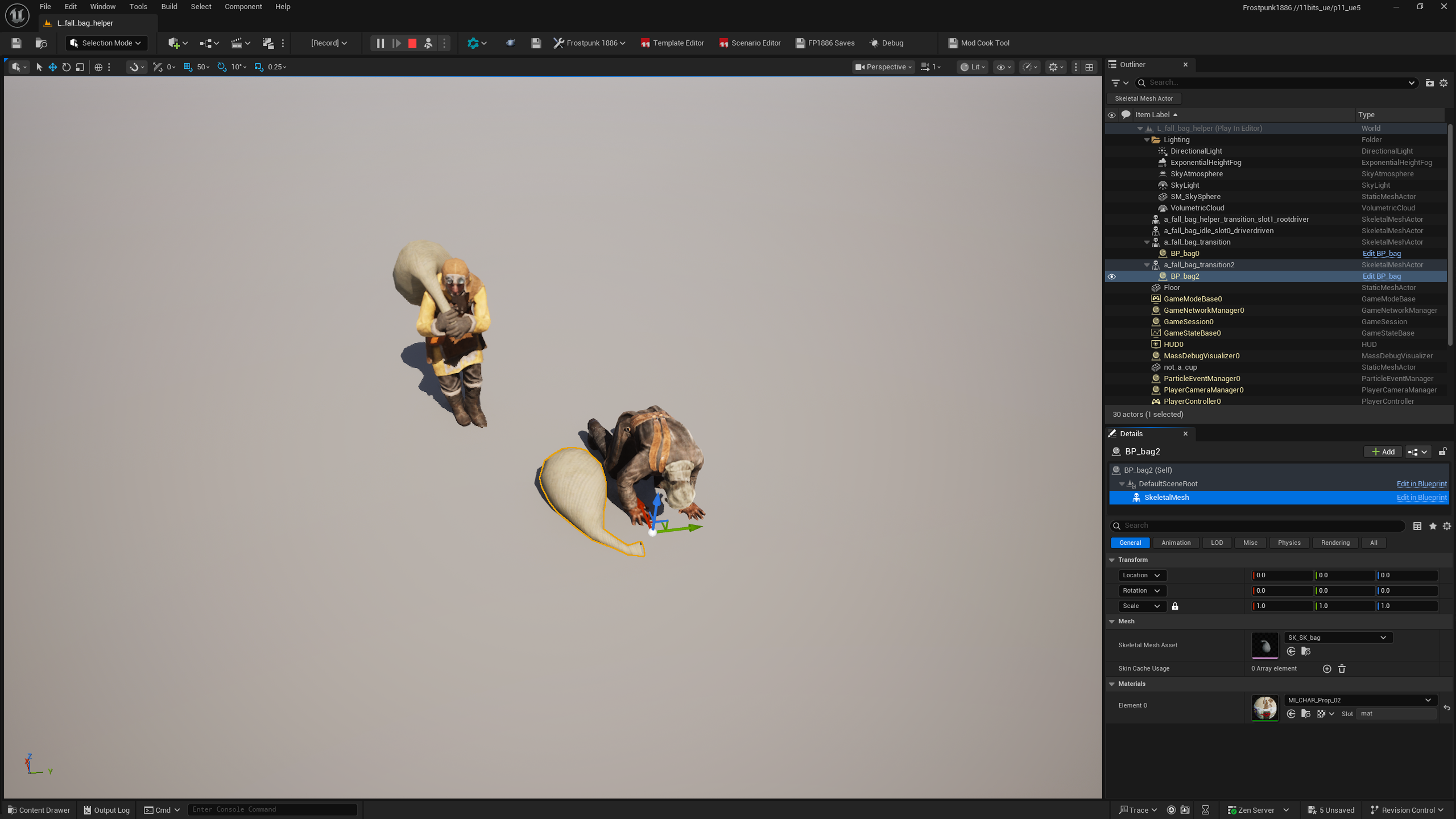Image resolution: width=1456 pixels, height=819 pixels.
Task: Toggle scale snapping icon
Action: (259, 67)
